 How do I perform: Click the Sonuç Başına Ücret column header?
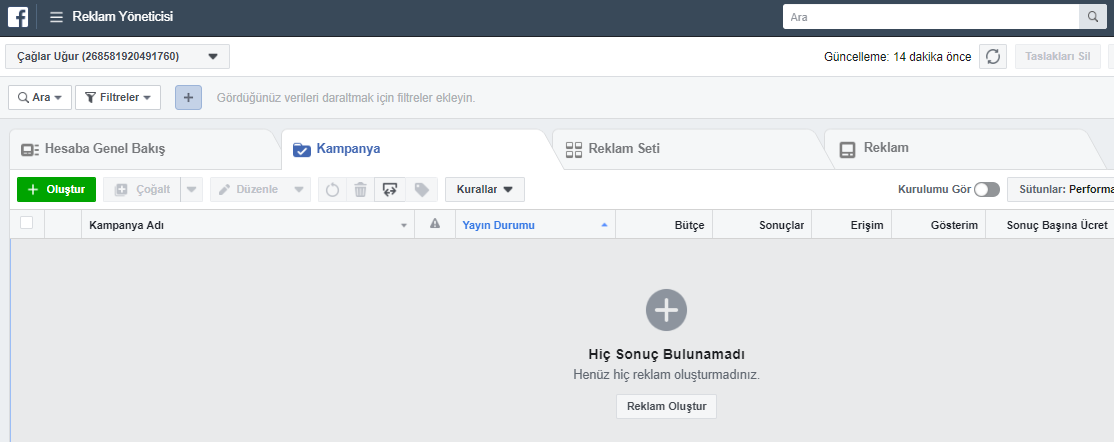1049,225
